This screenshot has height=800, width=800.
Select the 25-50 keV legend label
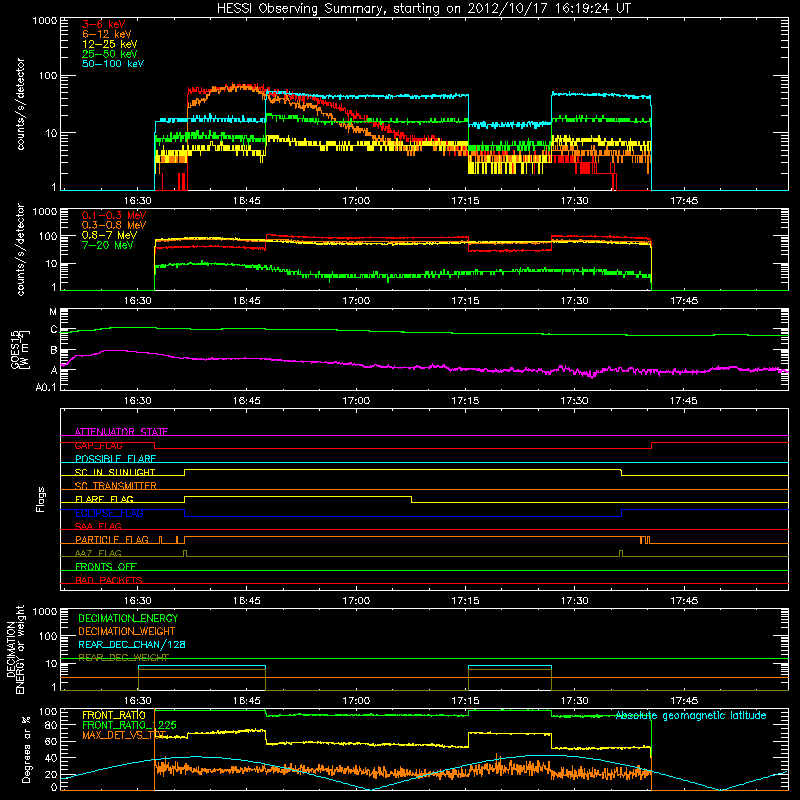(x=110, y=54)
